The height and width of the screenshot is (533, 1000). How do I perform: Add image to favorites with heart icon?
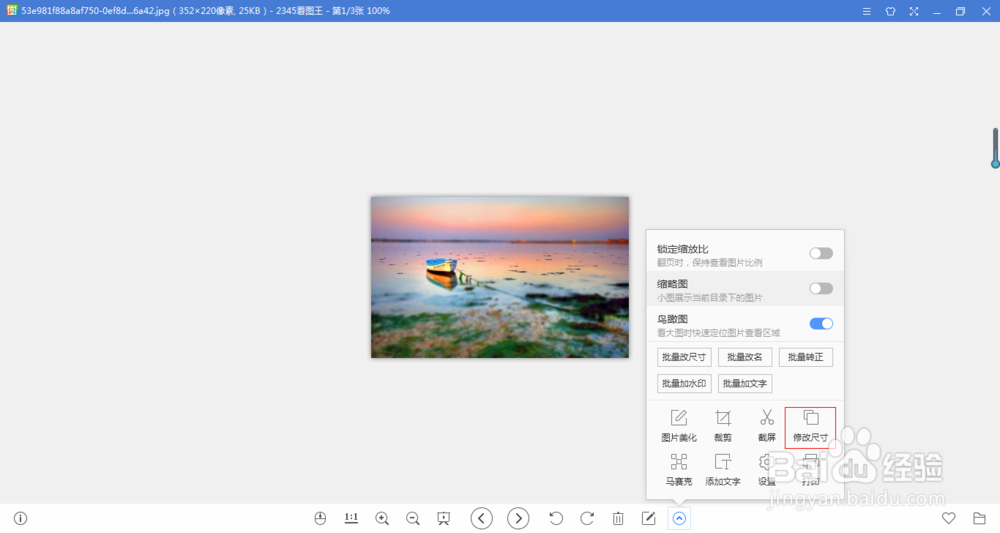[949, 518]
